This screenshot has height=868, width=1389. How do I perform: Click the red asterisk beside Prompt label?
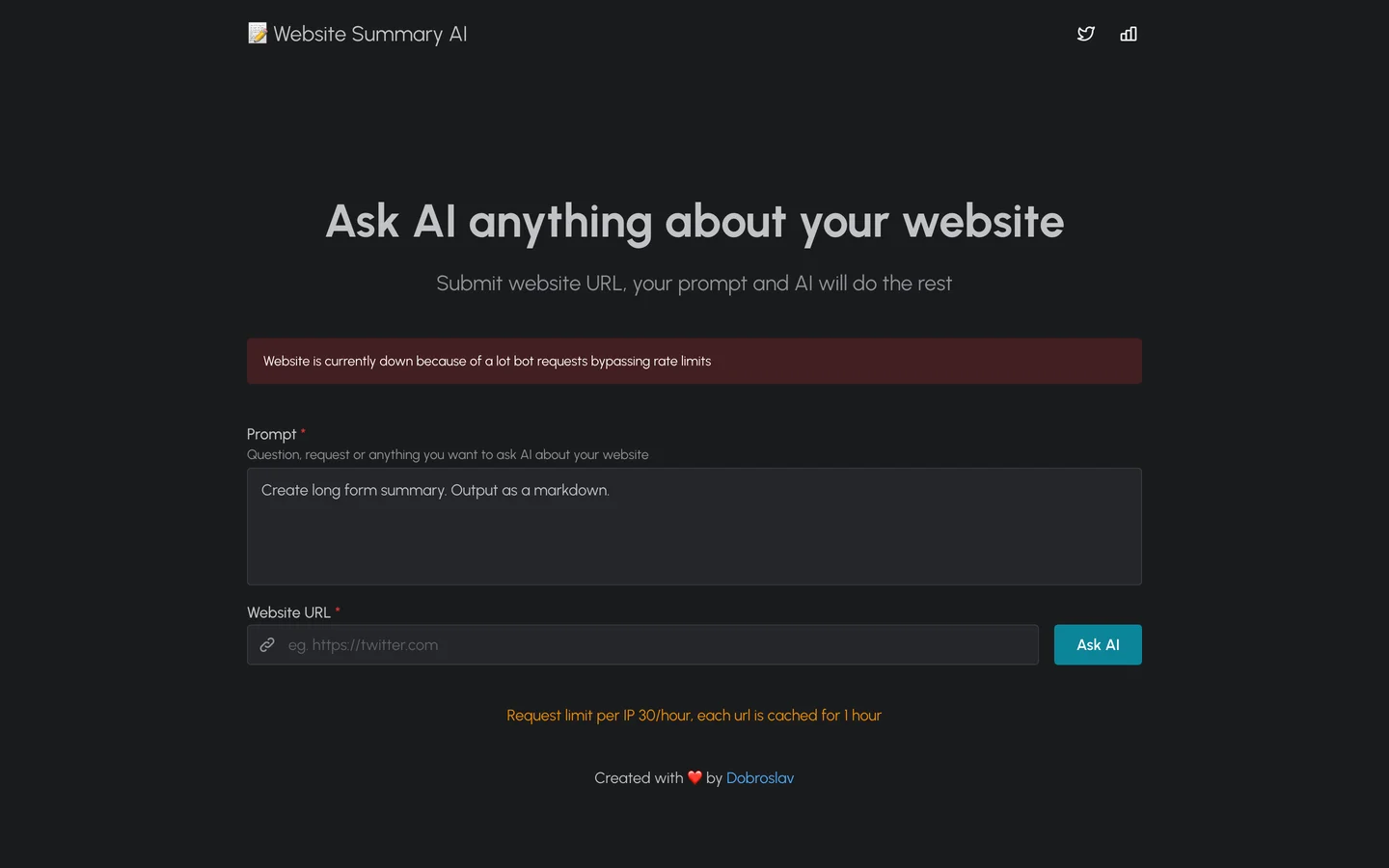point(303,432)
